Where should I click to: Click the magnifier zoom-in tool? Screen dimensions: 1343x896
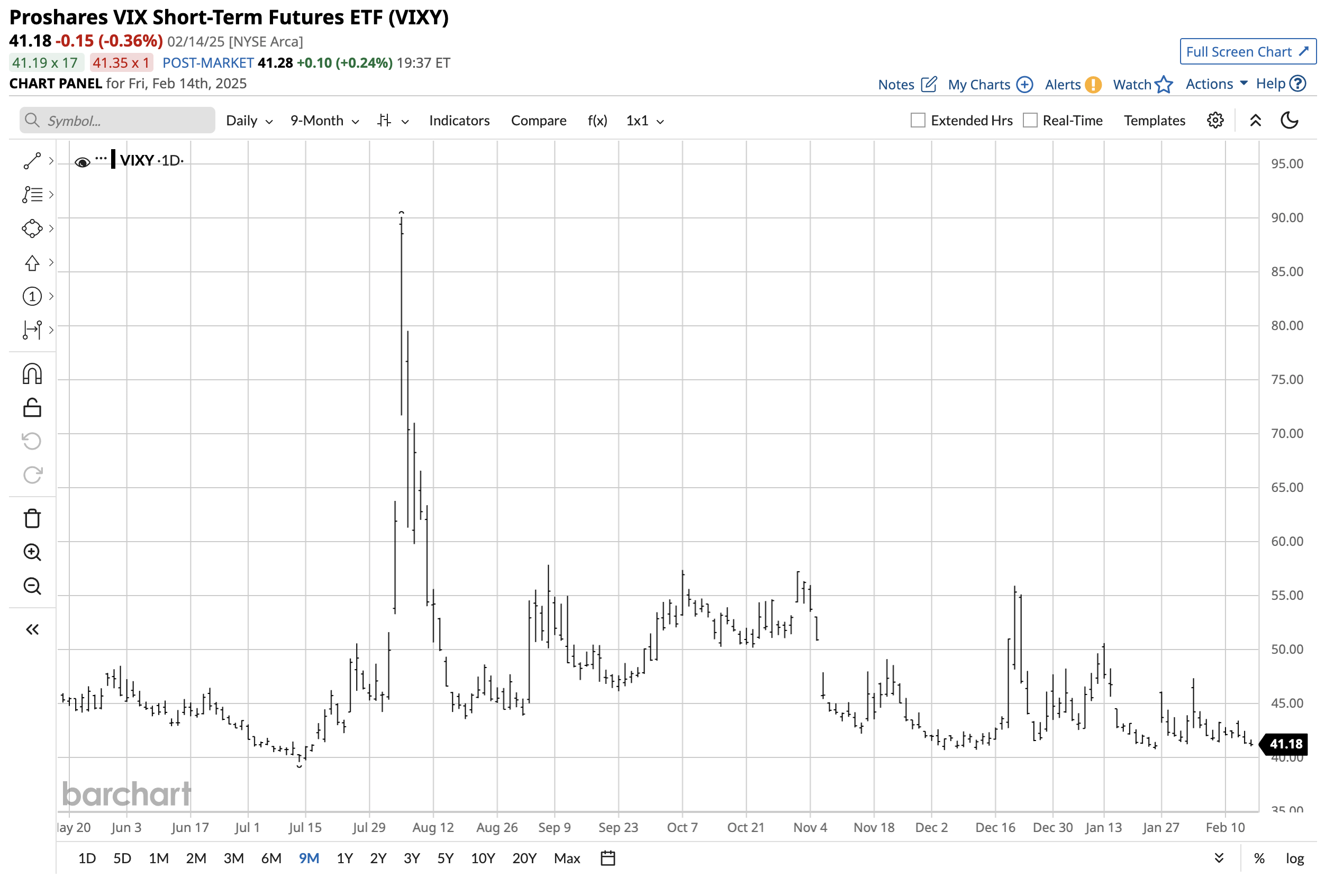click(31, 552)
